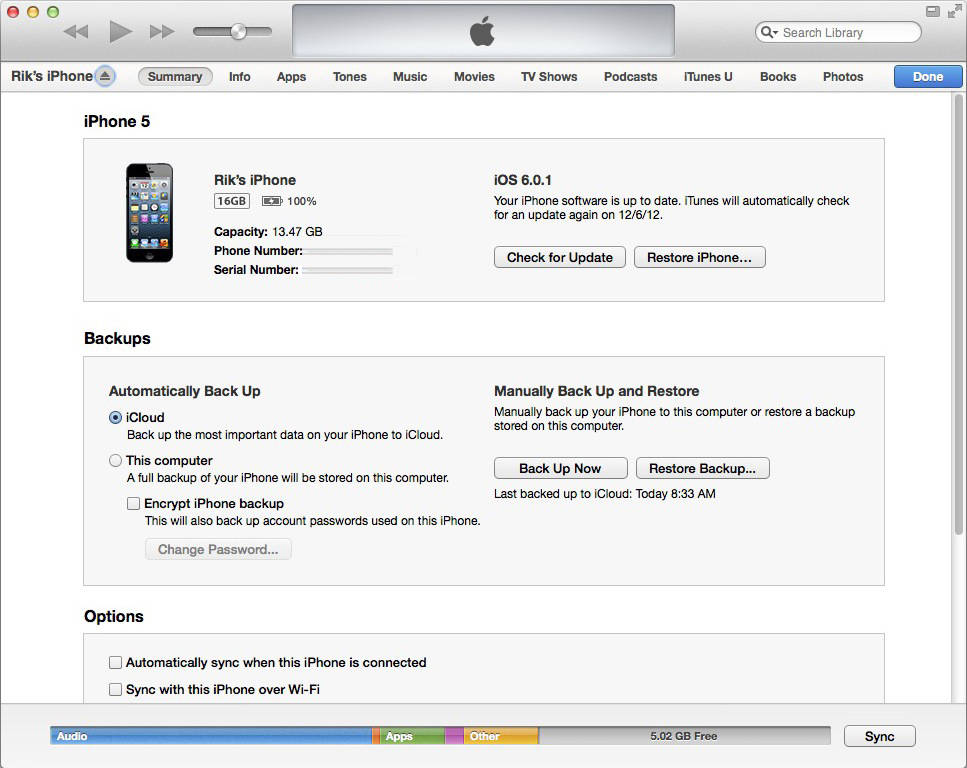View the Movies tab

coord(474,76)
